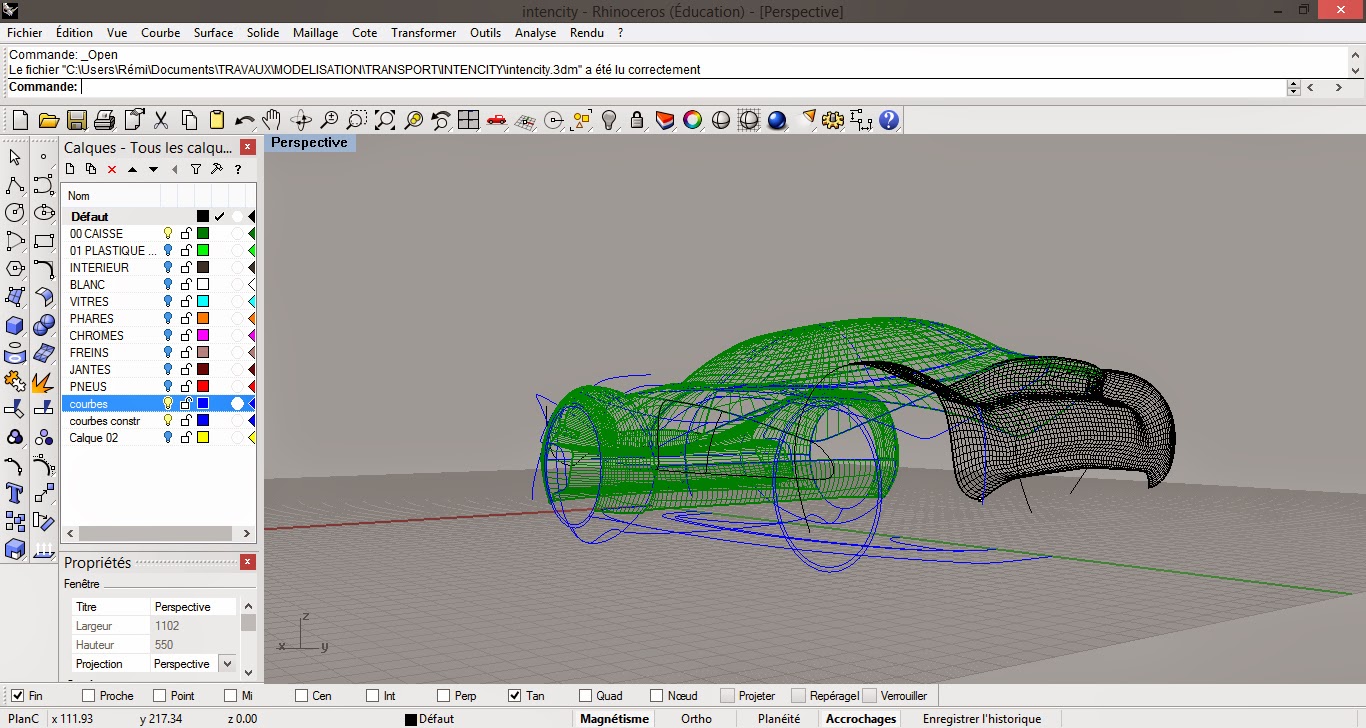Click properties panel scroll down arrow
The image size is (1366, 728).
pyautogui.click(x=248, y=672)
